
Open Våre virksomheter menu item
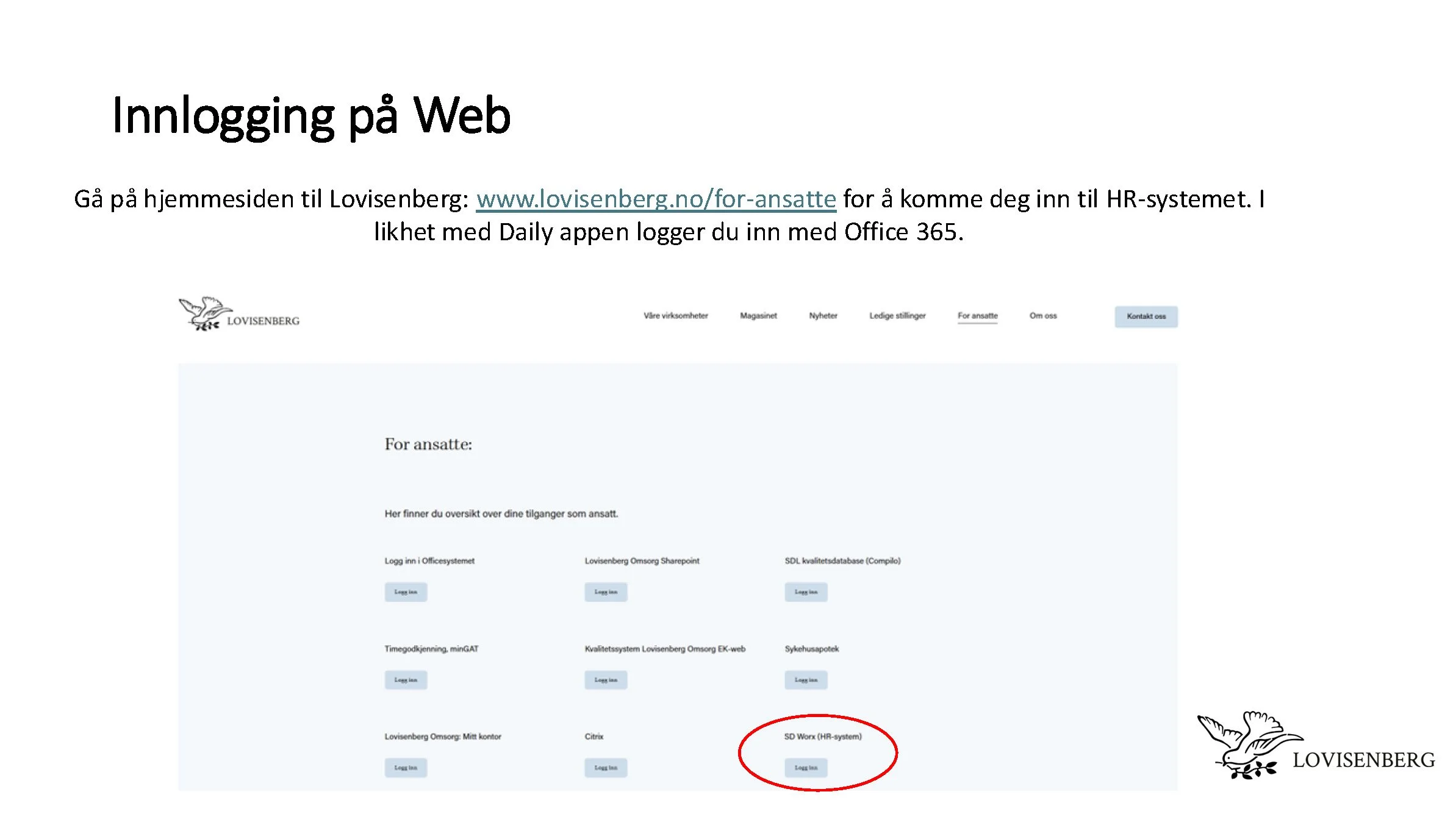click(x=675, y=316)
